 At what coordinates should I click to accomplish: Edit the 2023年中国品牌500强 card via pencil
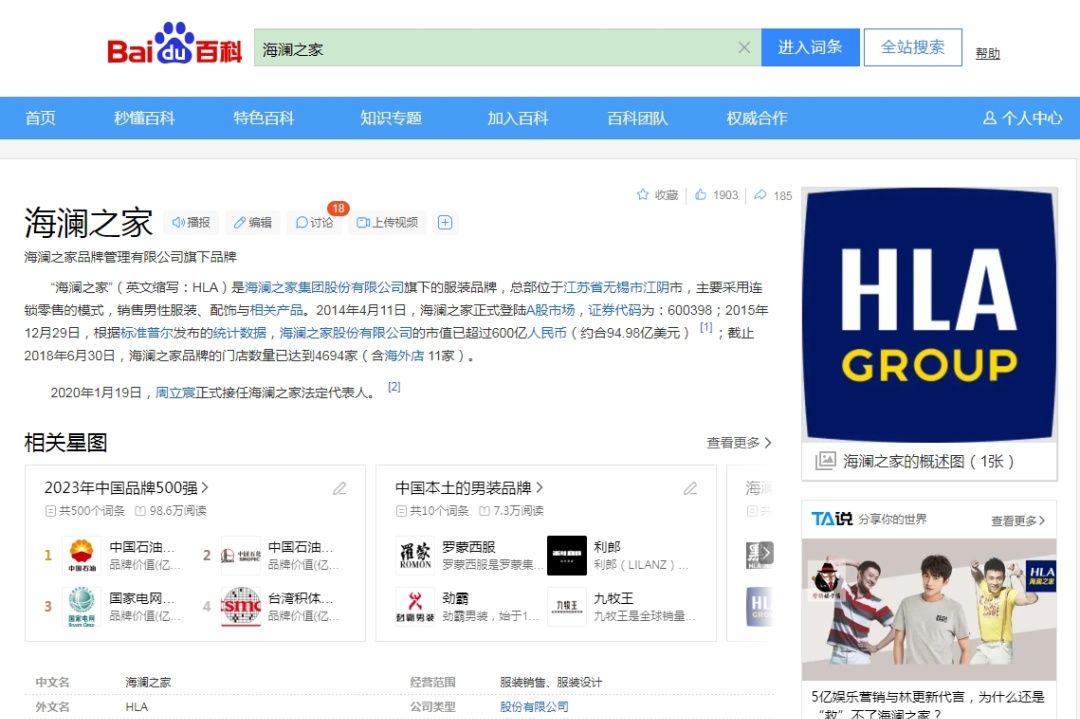[340, 488]
